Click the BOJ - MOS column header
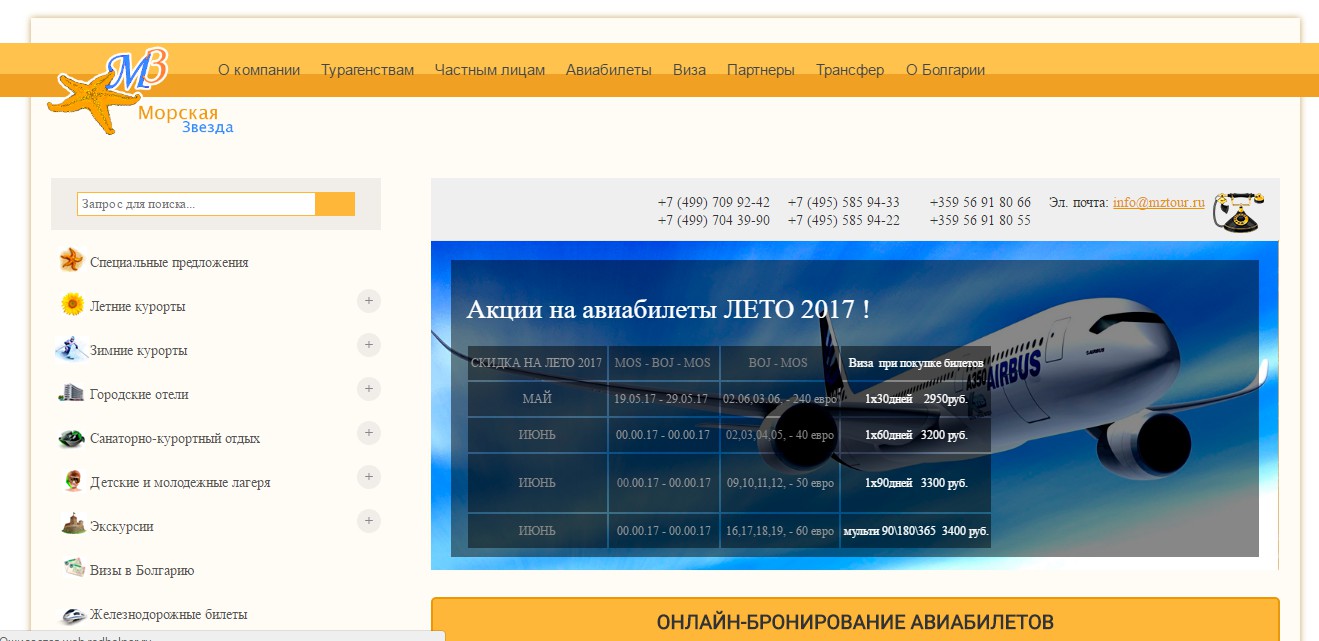 [780, 363]
